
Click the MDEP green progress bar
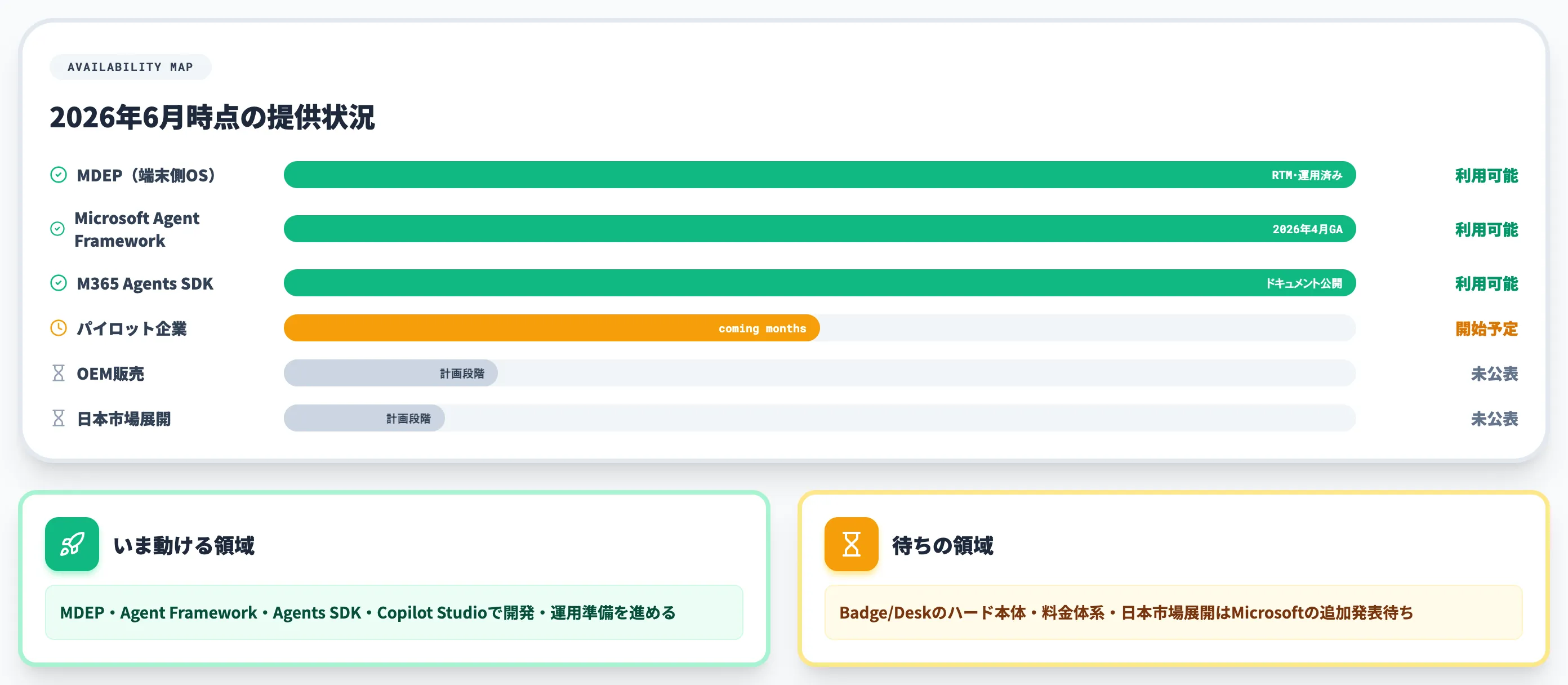tap(819, 175)
